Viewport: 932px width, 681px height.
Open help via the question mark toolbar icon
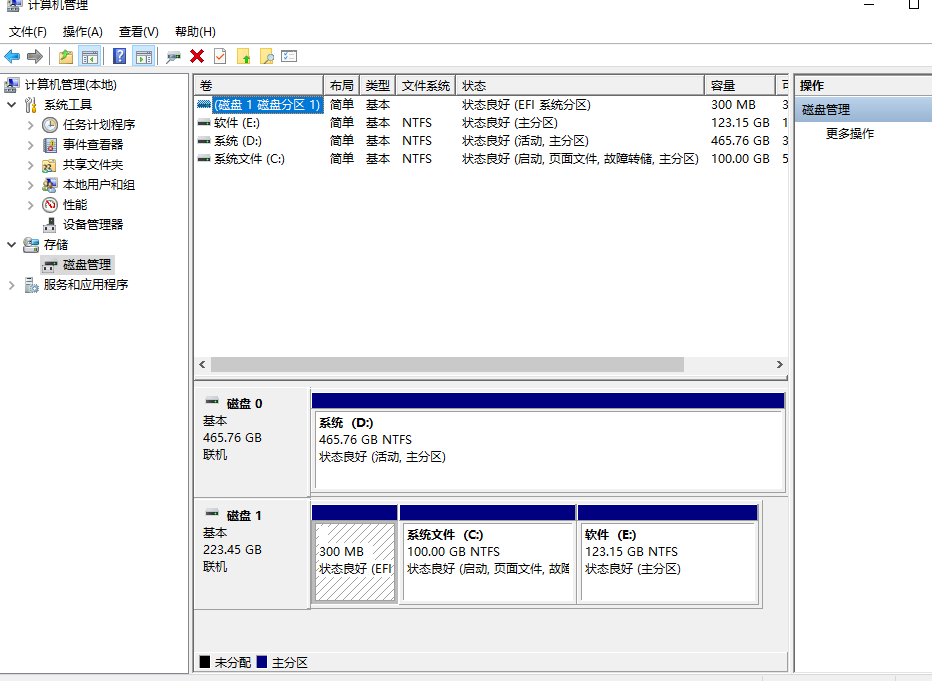[119, 56]
